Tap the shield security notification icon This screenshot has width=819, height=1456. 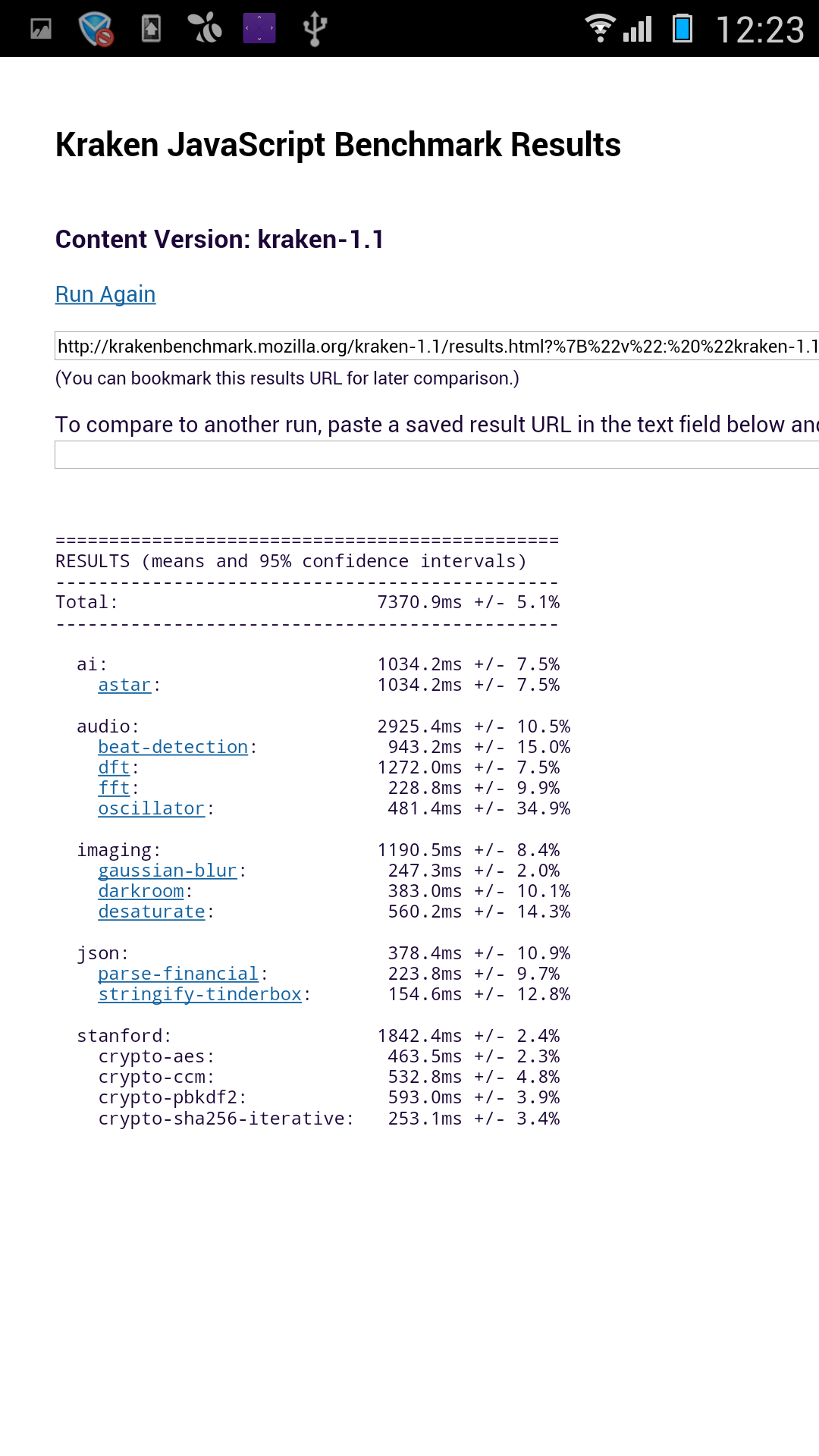[x=96, y=29]
